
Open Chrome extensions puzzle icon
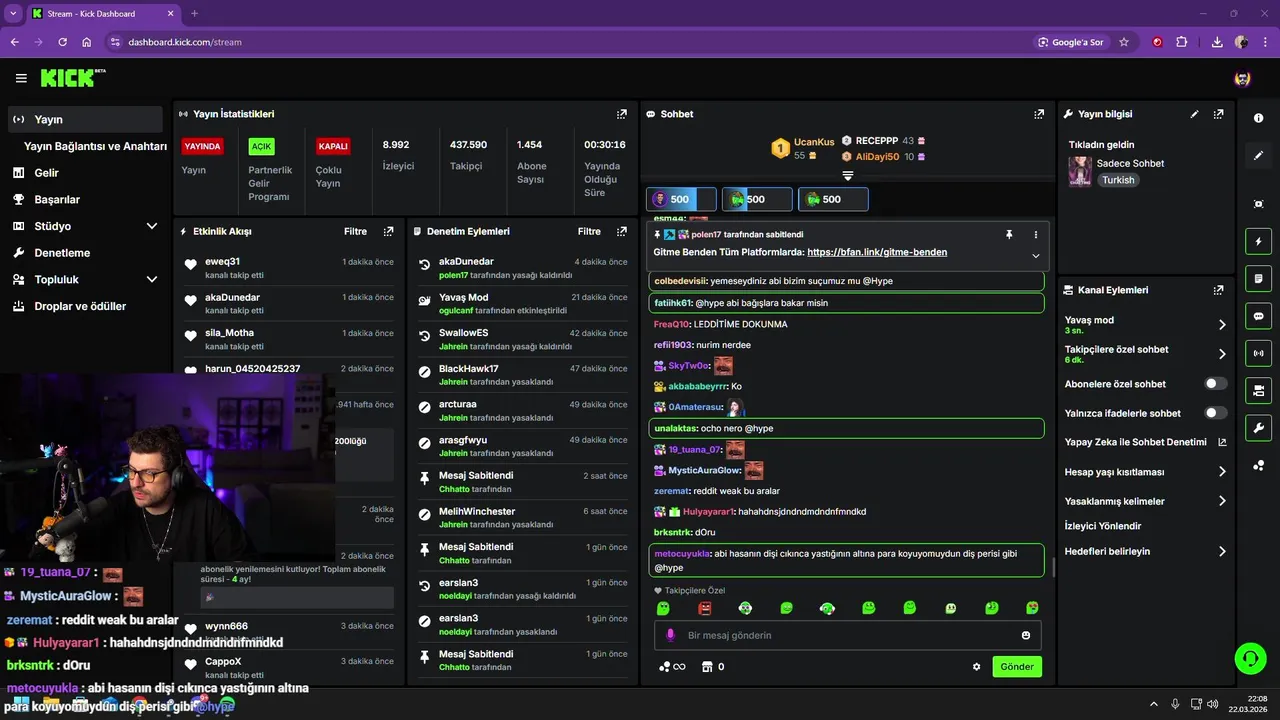[x=1182, y=42]
